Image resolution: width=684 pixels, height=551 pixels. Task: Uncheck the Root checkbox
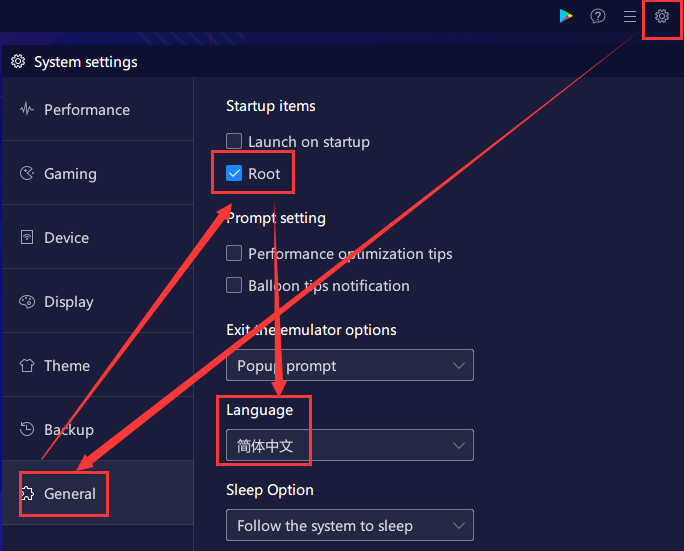click(234, 173)
